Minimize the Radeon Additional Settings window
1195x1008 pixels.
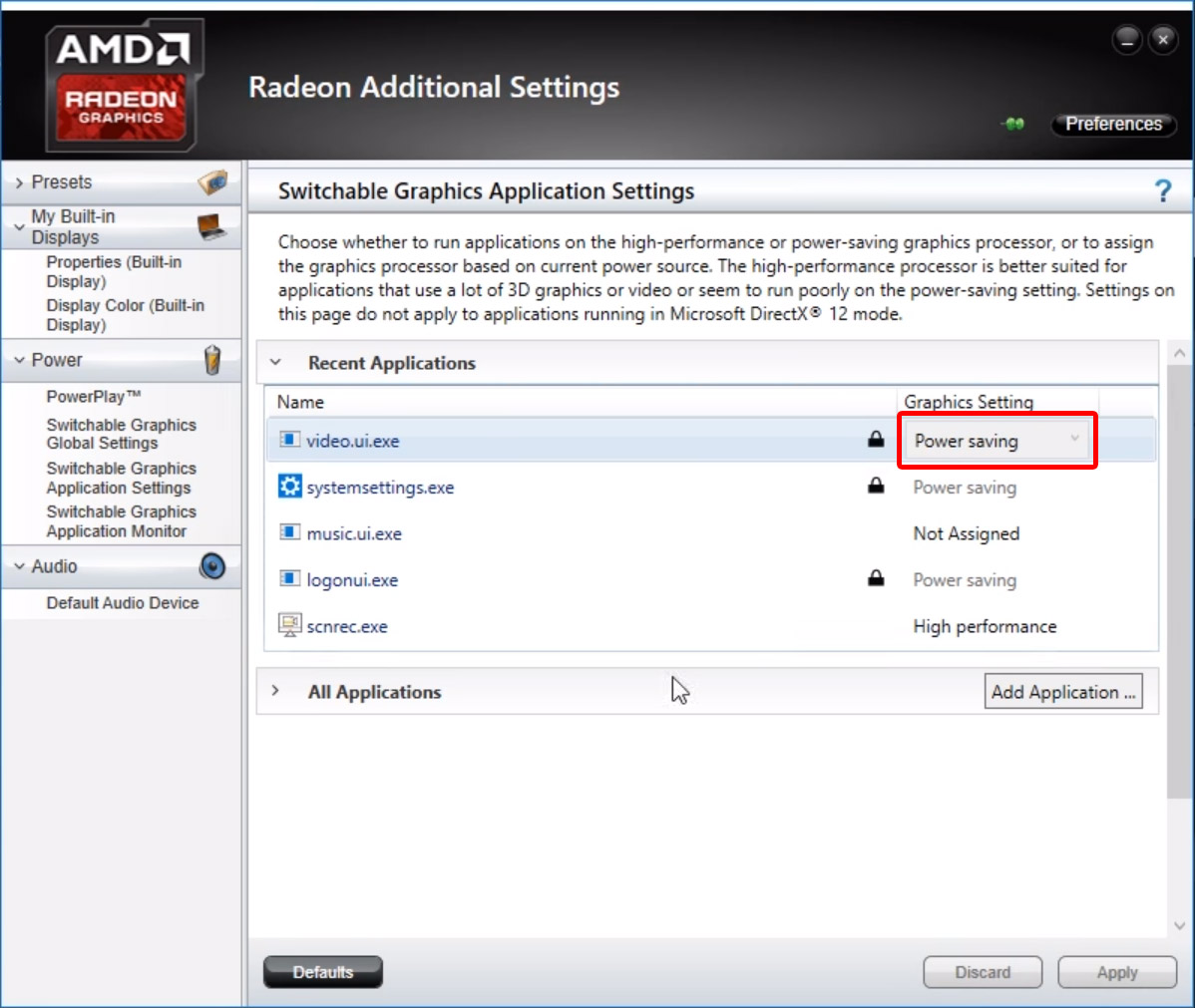click(1126, 40)
